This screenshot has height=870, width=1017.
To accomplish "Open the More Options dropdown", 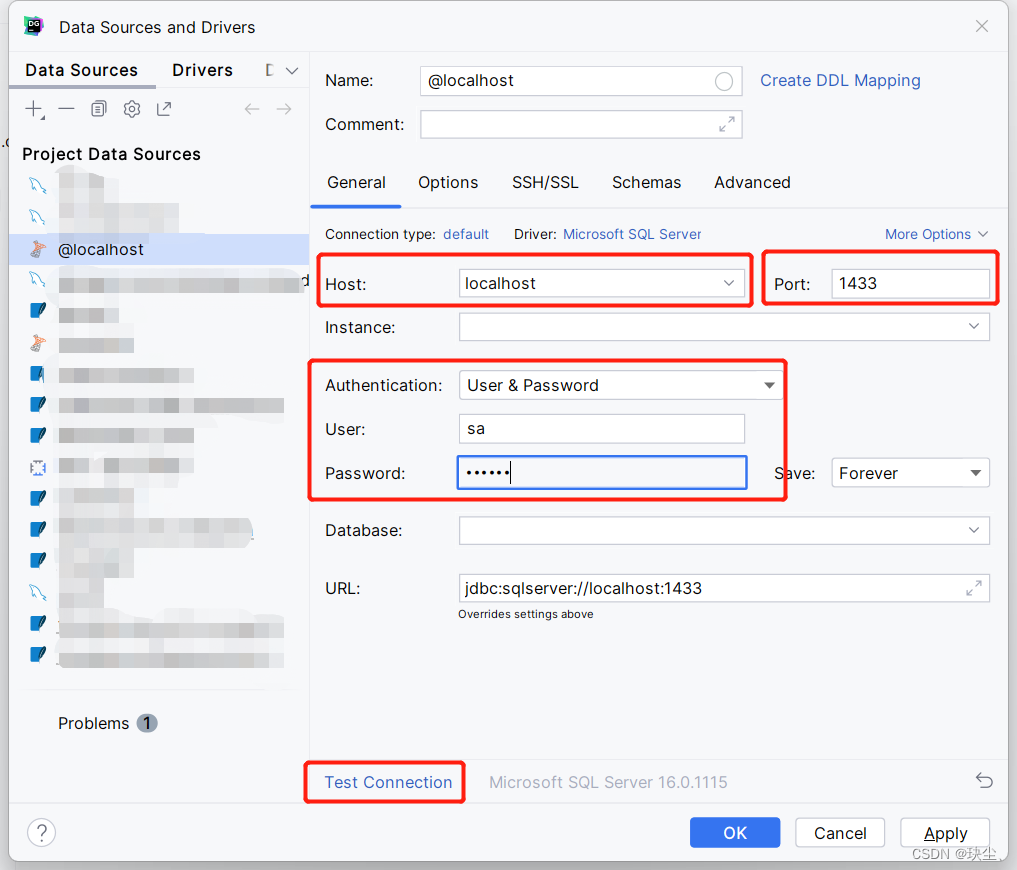I will coord(936,233).
